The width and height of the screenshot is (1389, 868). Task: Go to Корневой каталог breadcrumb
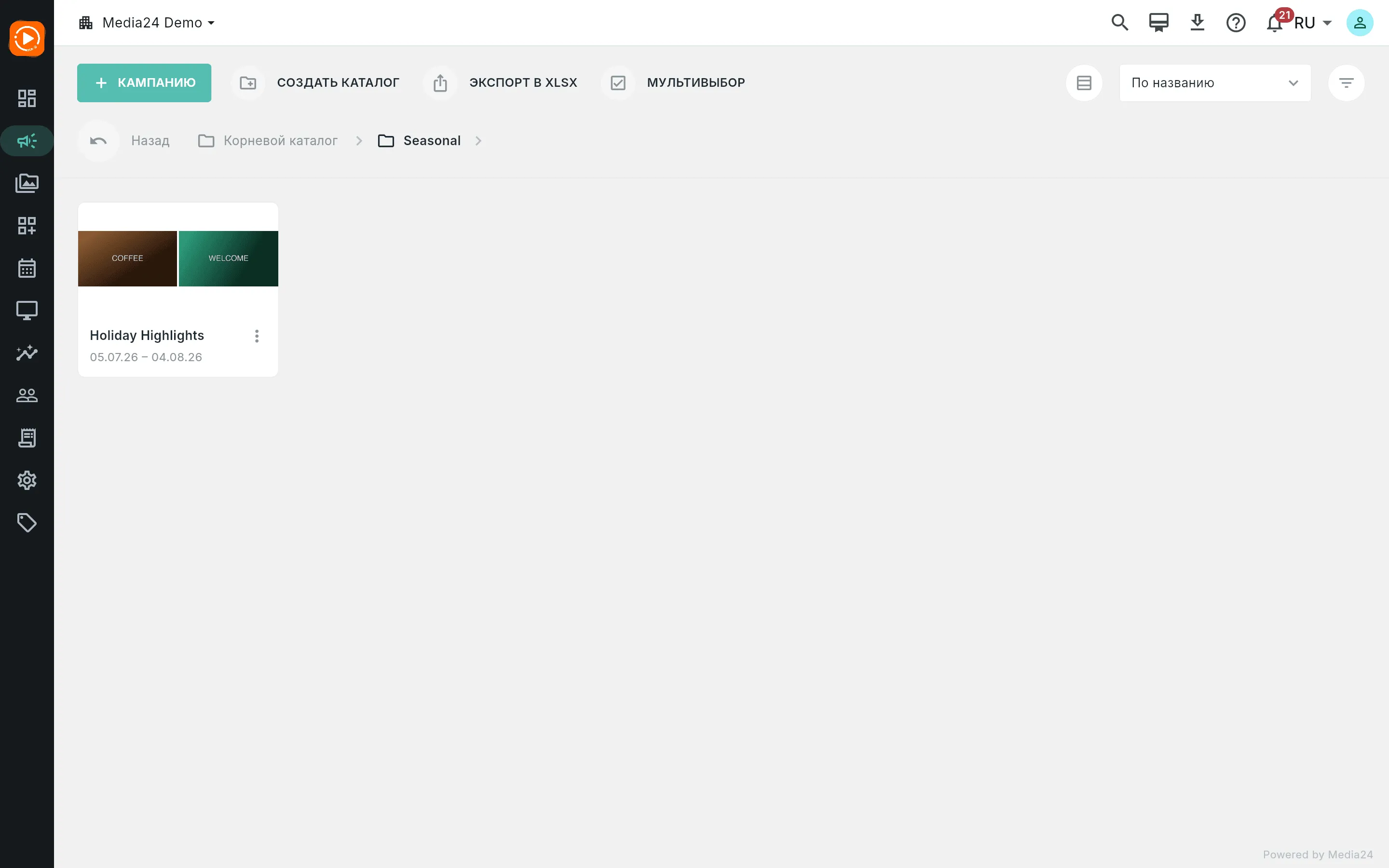tap(268, 141)
